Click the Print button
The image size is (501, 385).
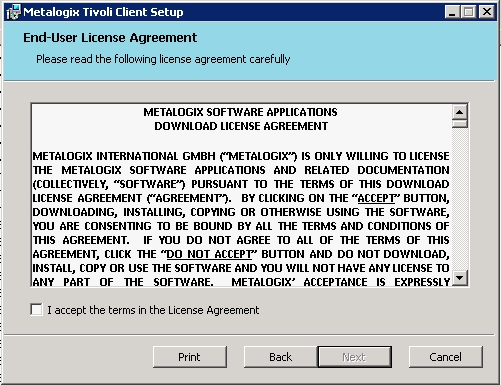click(190, 357)
